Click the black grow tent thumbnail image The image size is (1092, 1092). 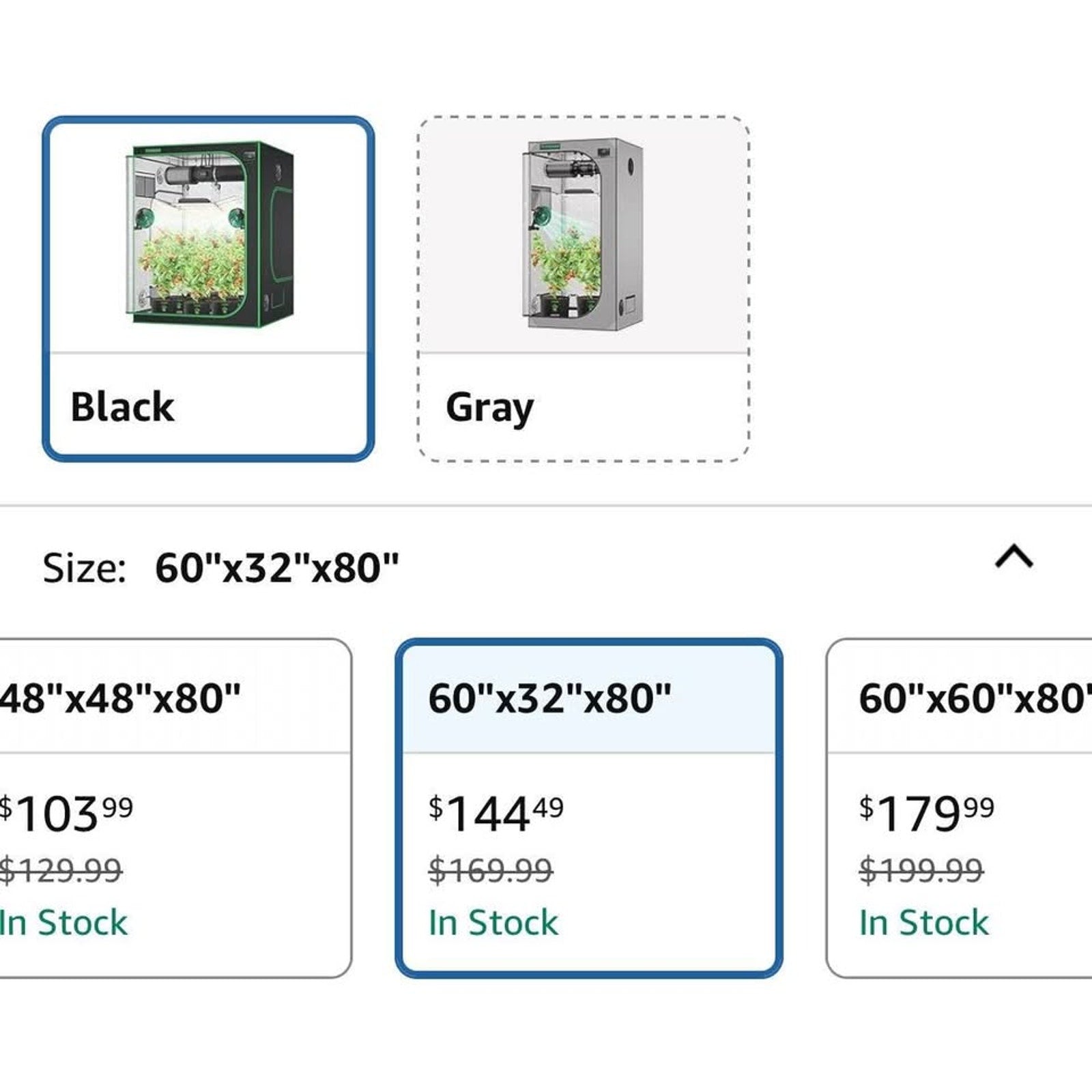pyautogui.click(x=210, y=234)
